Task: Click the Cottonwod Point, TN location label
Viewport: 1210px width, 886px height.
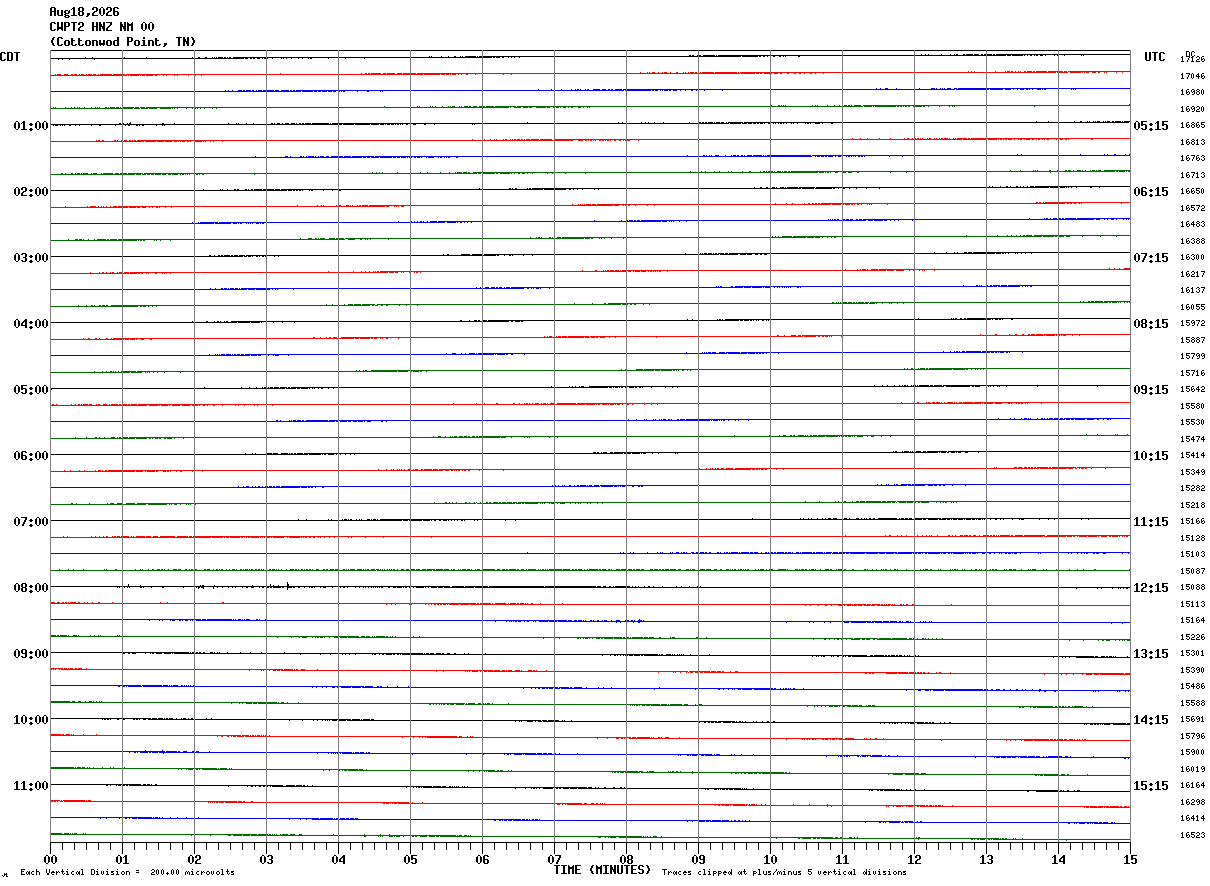Action: click(123, 42)
